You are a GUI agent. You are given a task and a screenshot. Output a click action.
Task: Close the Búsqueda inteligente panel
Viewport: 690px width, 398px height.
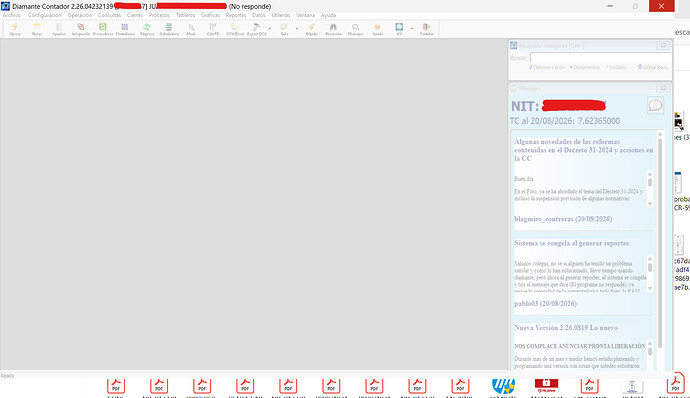(663, 45)
